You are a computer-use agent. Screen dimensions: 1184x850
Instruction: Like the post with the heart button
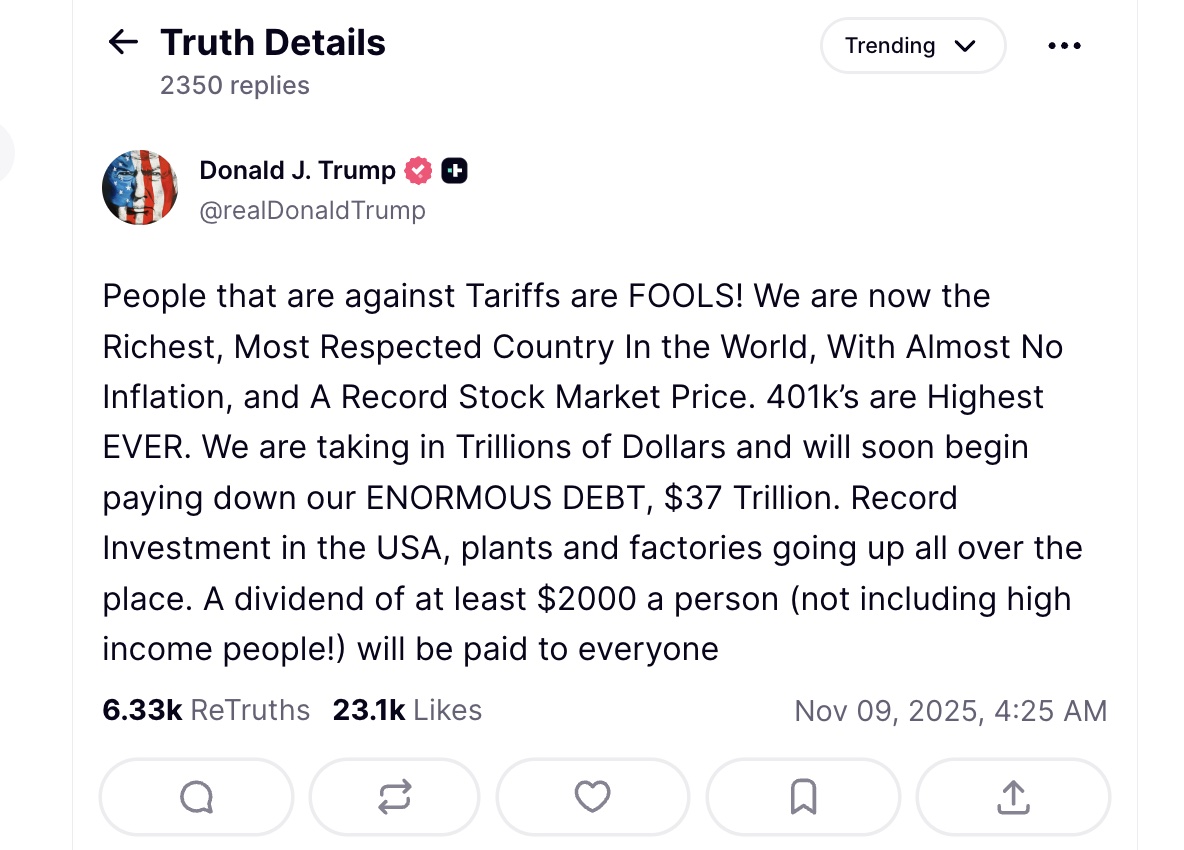pyautogui.click(x=593, y=797)
